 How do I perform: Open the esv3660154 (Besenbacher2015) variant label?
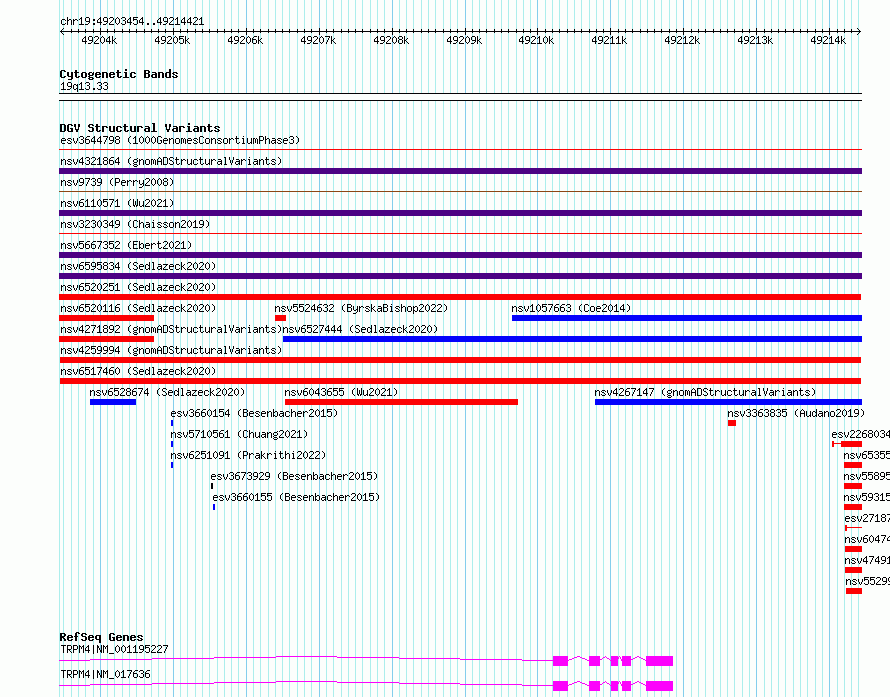[x=254, y=413]
